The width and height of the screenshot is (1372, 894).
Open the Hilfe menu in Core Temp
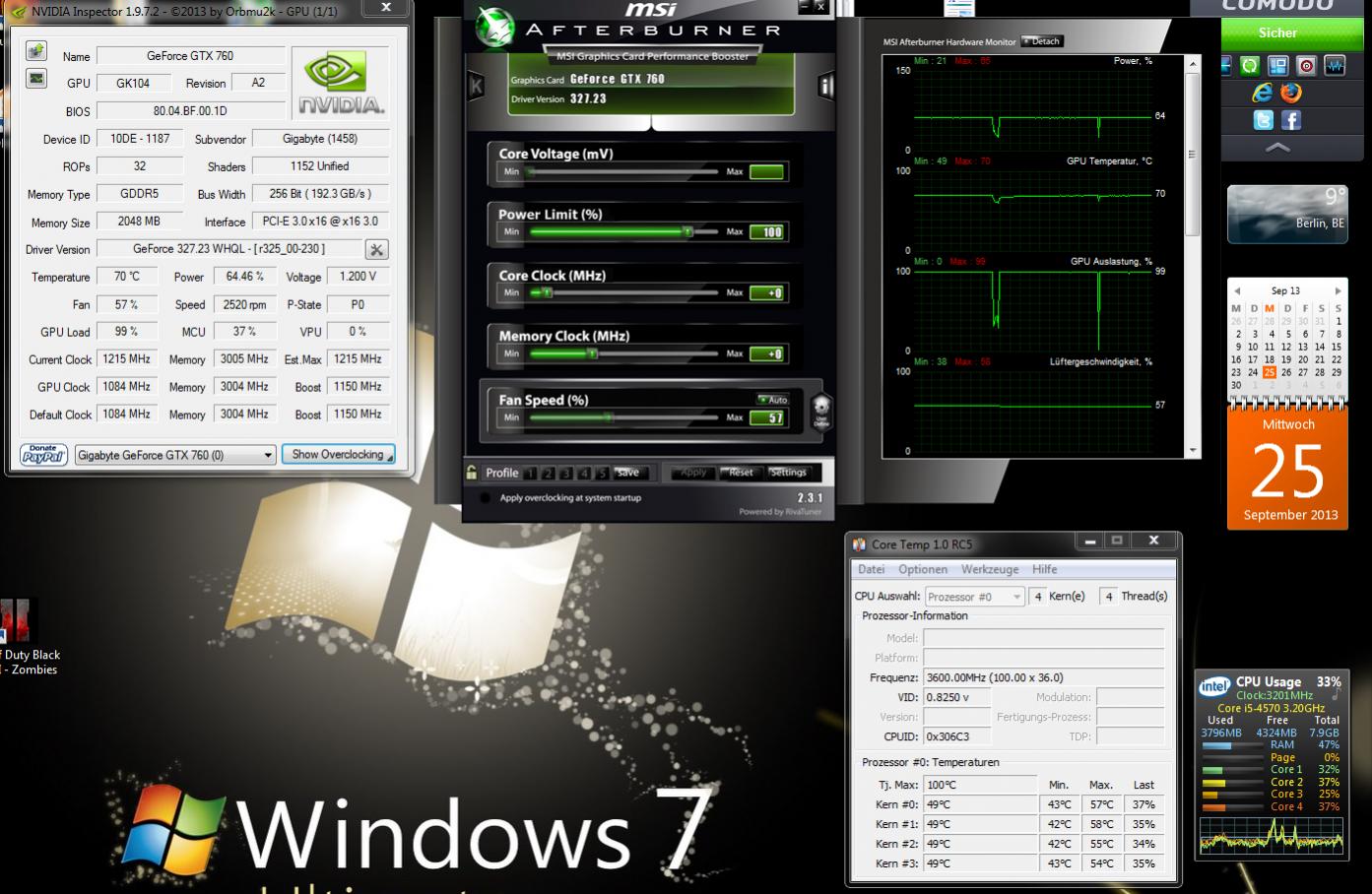(x=1045, y=569)
